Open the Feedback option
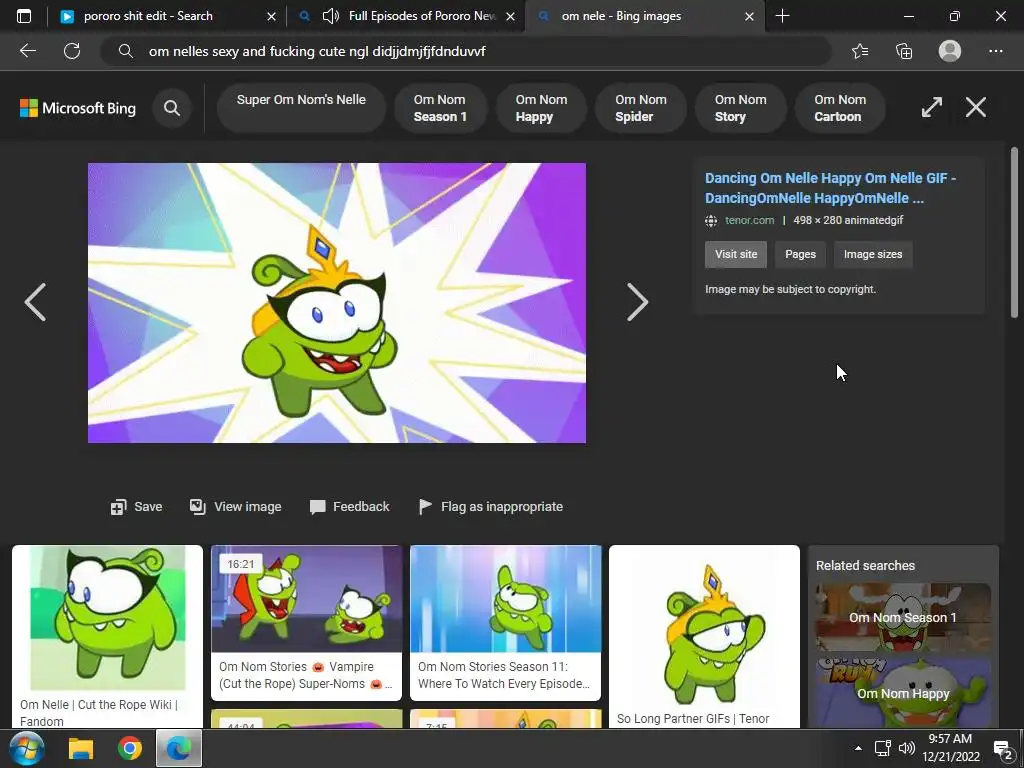 pyautogui.click(x=349, y=507)
